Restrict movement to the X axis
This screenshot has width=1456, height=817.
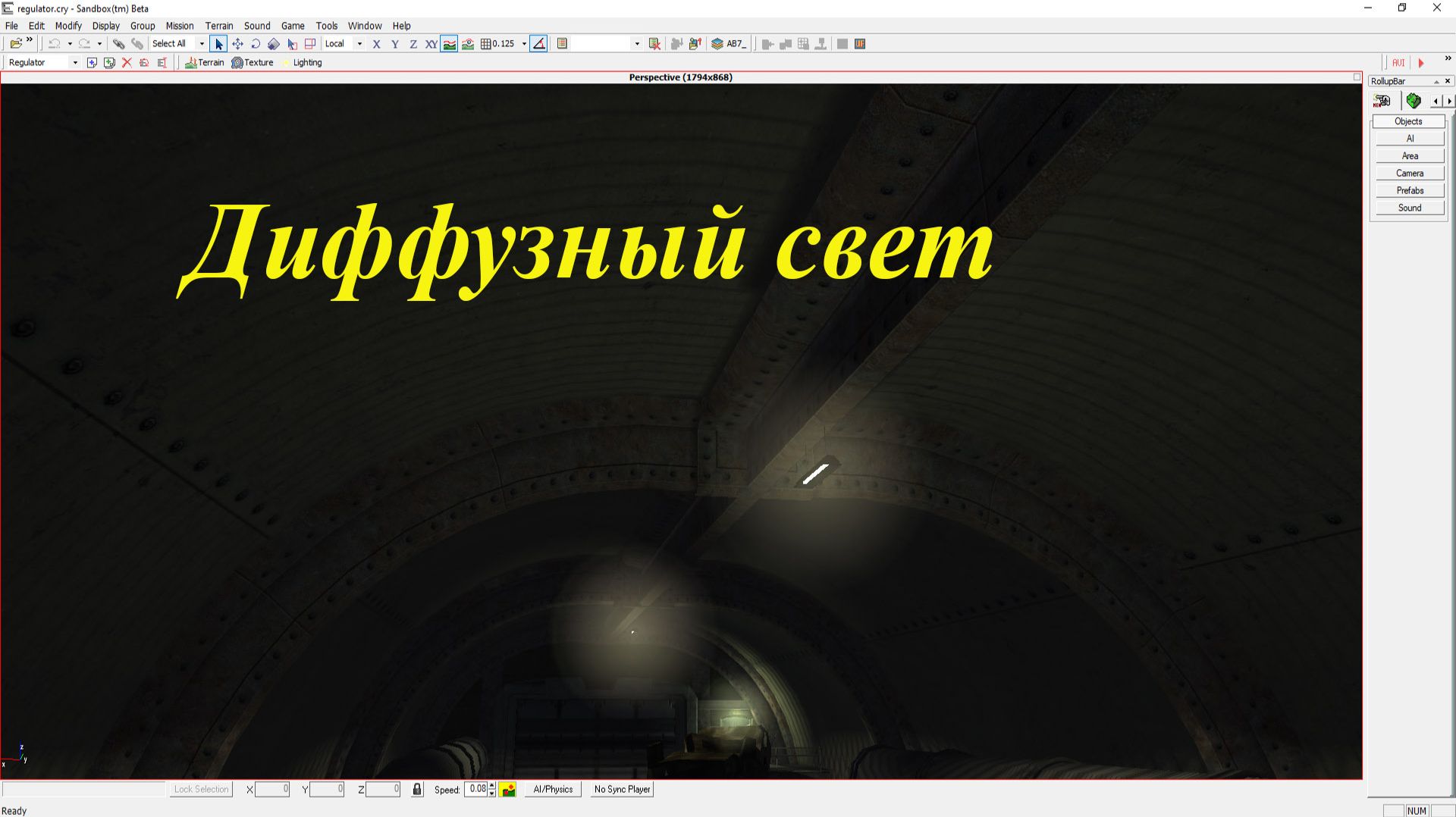pyautogui.click(x=376, y=43)
